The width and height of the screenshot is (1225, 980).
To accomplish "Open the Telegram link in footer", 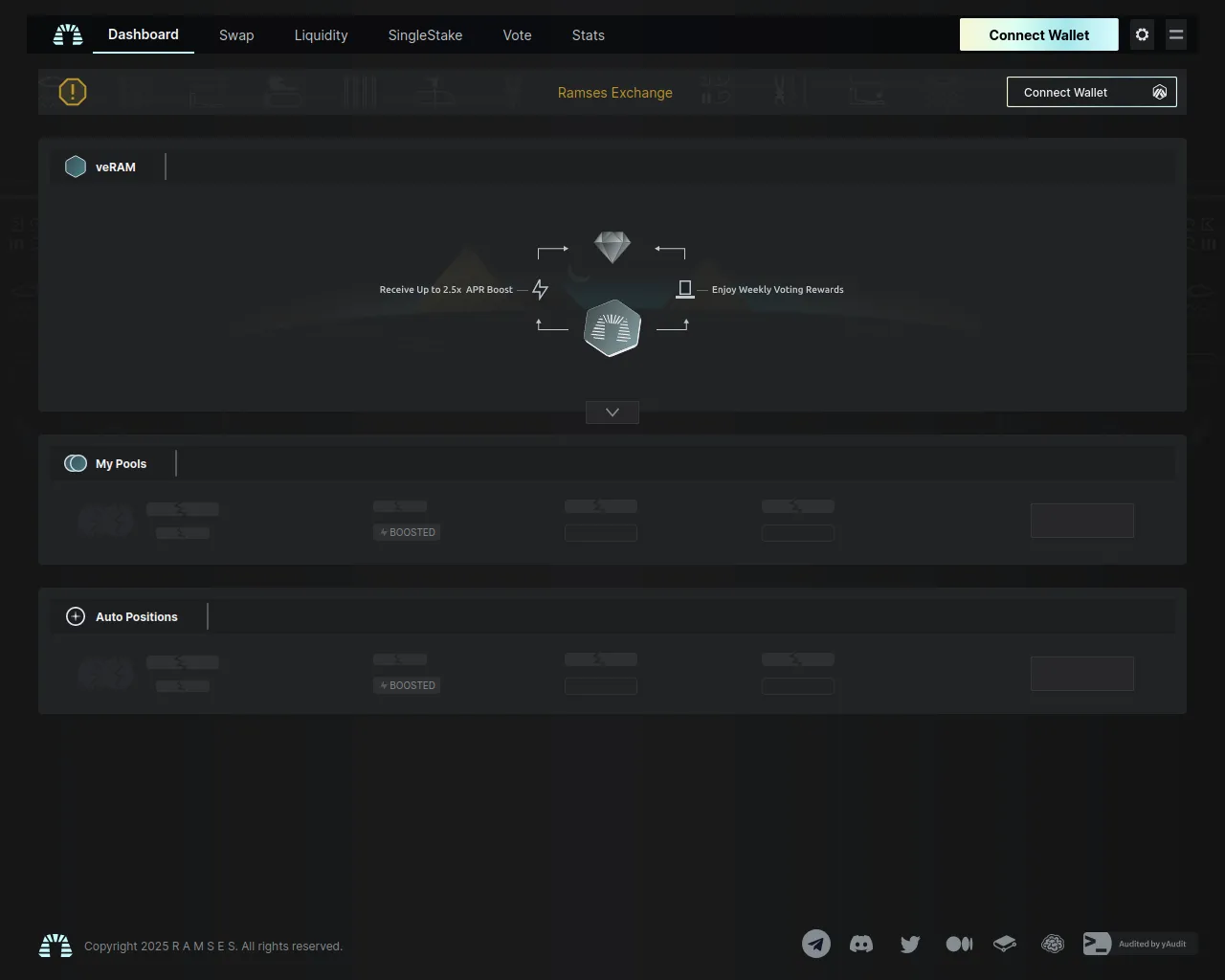I will point(816,944).
